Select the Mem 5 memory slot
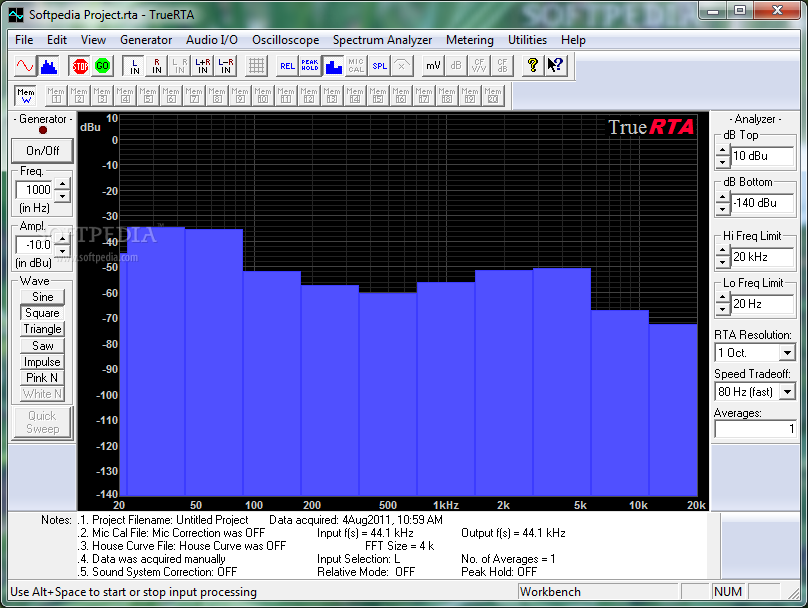808x608 pixels. [147, 95]
